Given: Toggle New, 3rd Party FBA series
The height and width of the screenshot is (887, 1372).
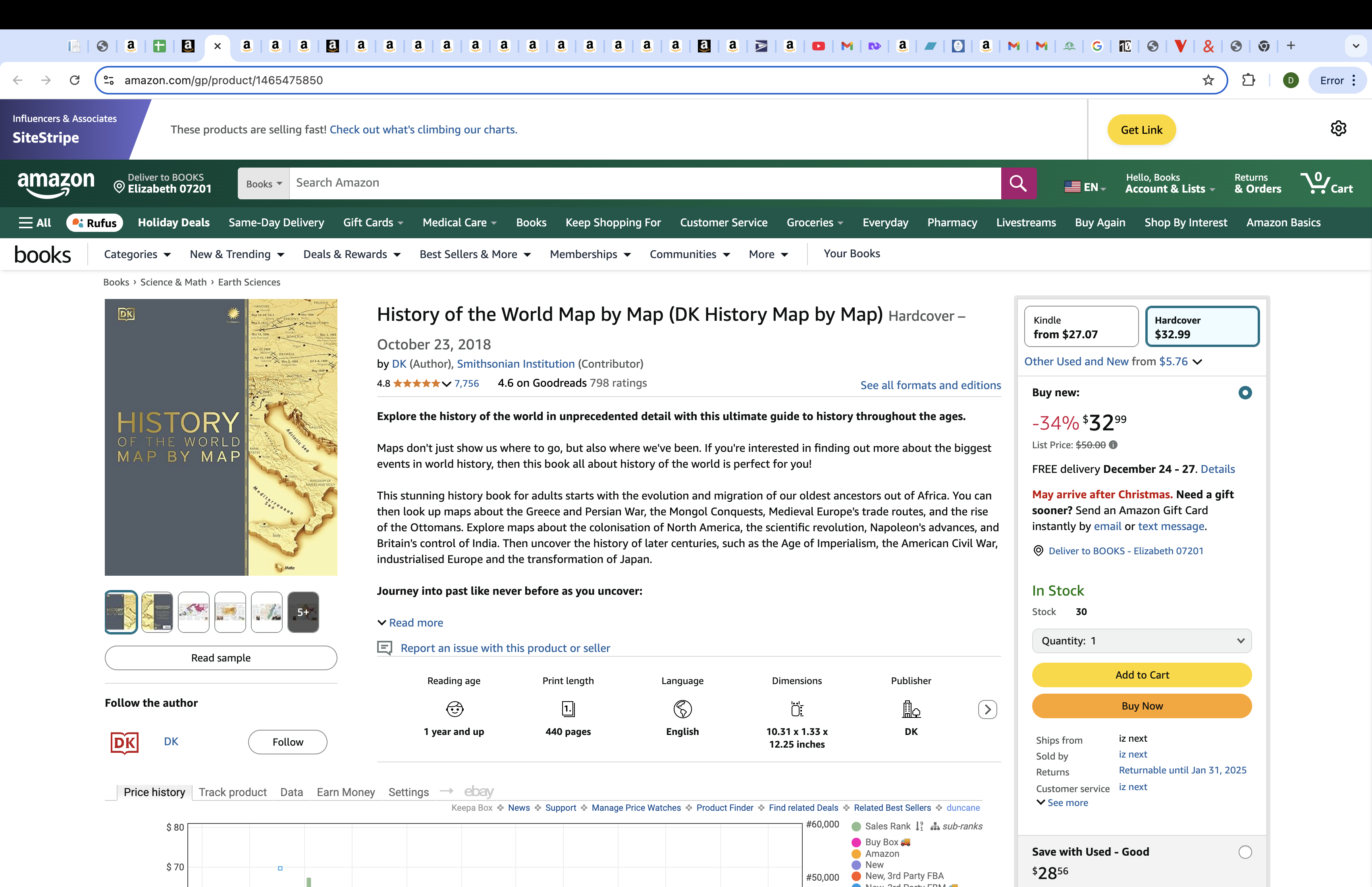Looking at the screenshot, I should pyautogui.click(x=898, y=875).
